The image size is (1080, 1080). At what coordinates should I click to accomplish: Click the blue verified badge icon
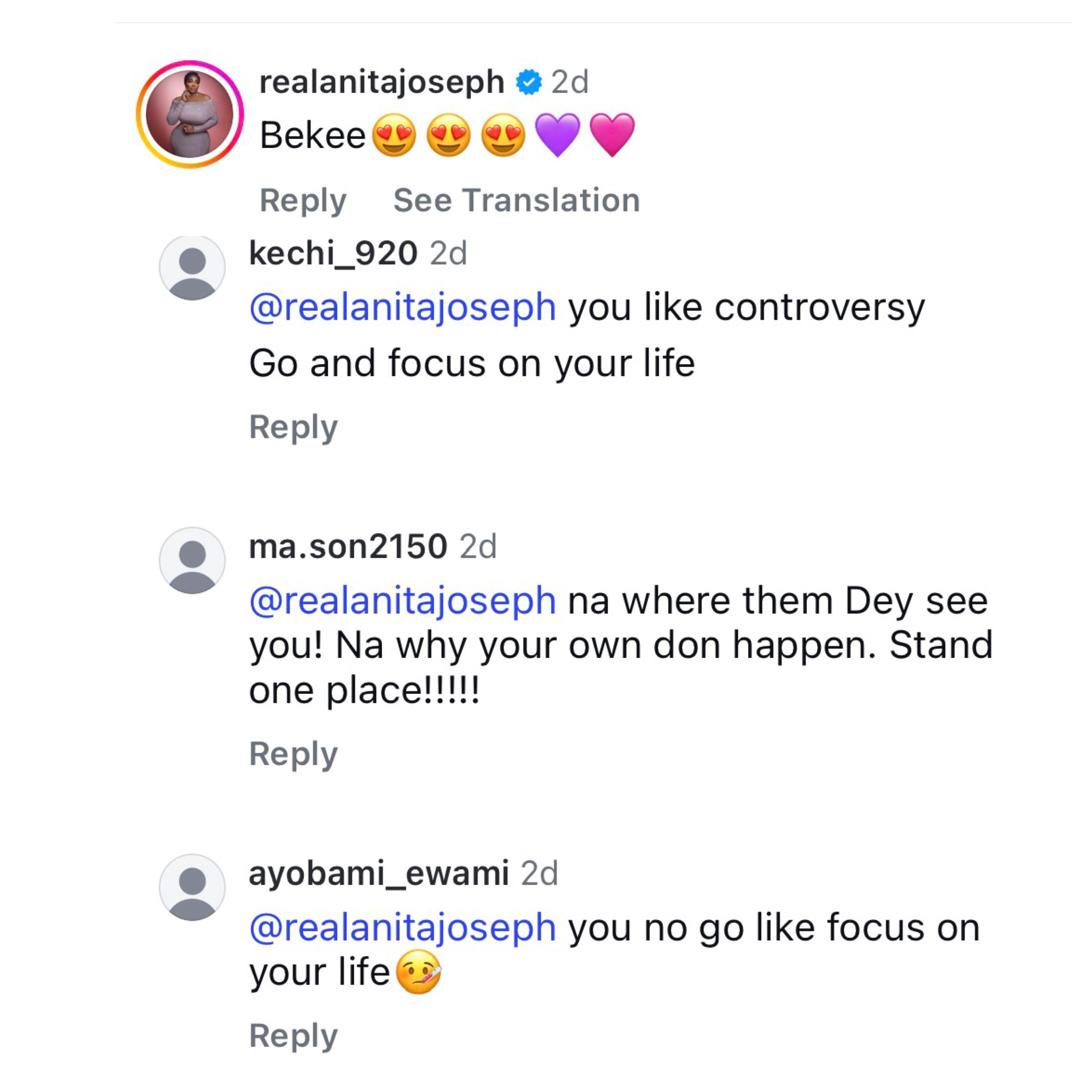coord(528,82)
